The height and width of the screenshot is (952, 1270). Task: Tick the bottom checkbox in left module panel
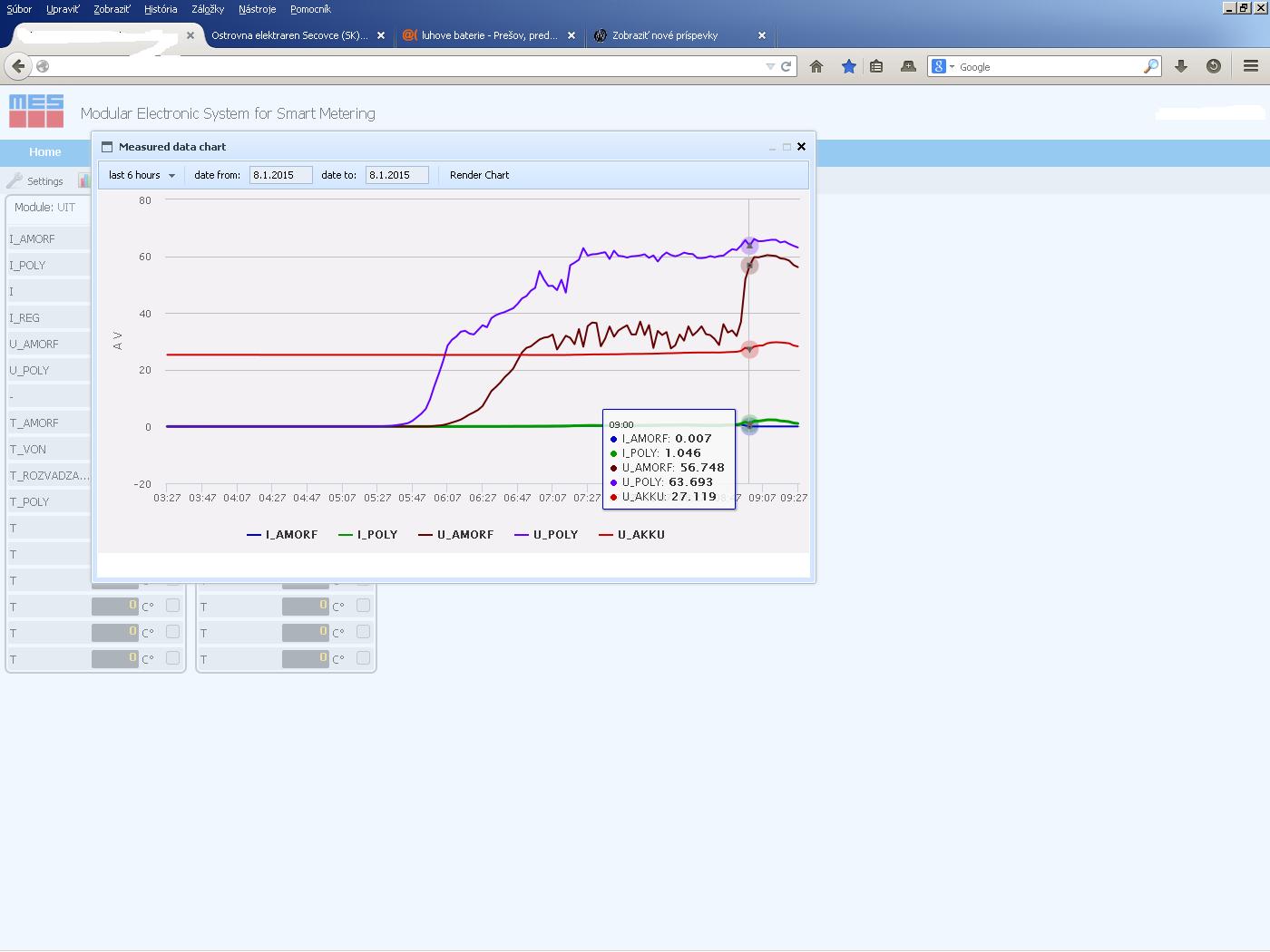point(172,657)
